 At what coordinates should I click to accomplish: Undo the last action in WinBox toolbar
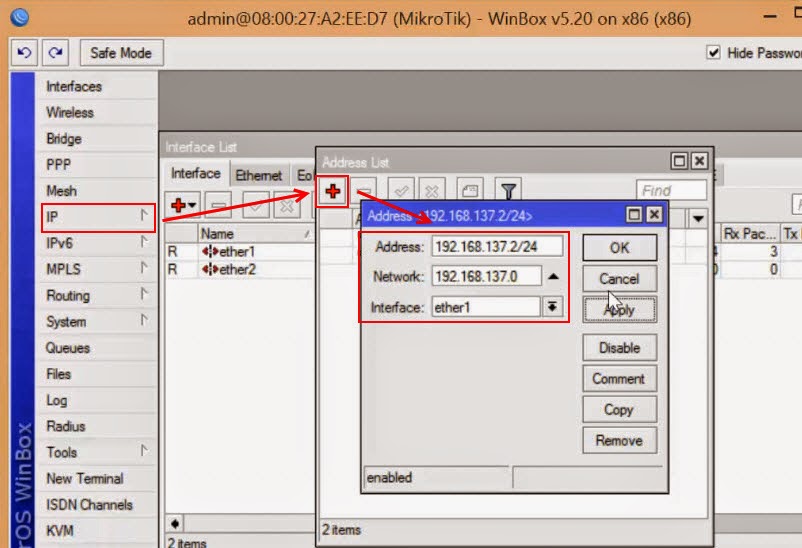coord(24,53)
